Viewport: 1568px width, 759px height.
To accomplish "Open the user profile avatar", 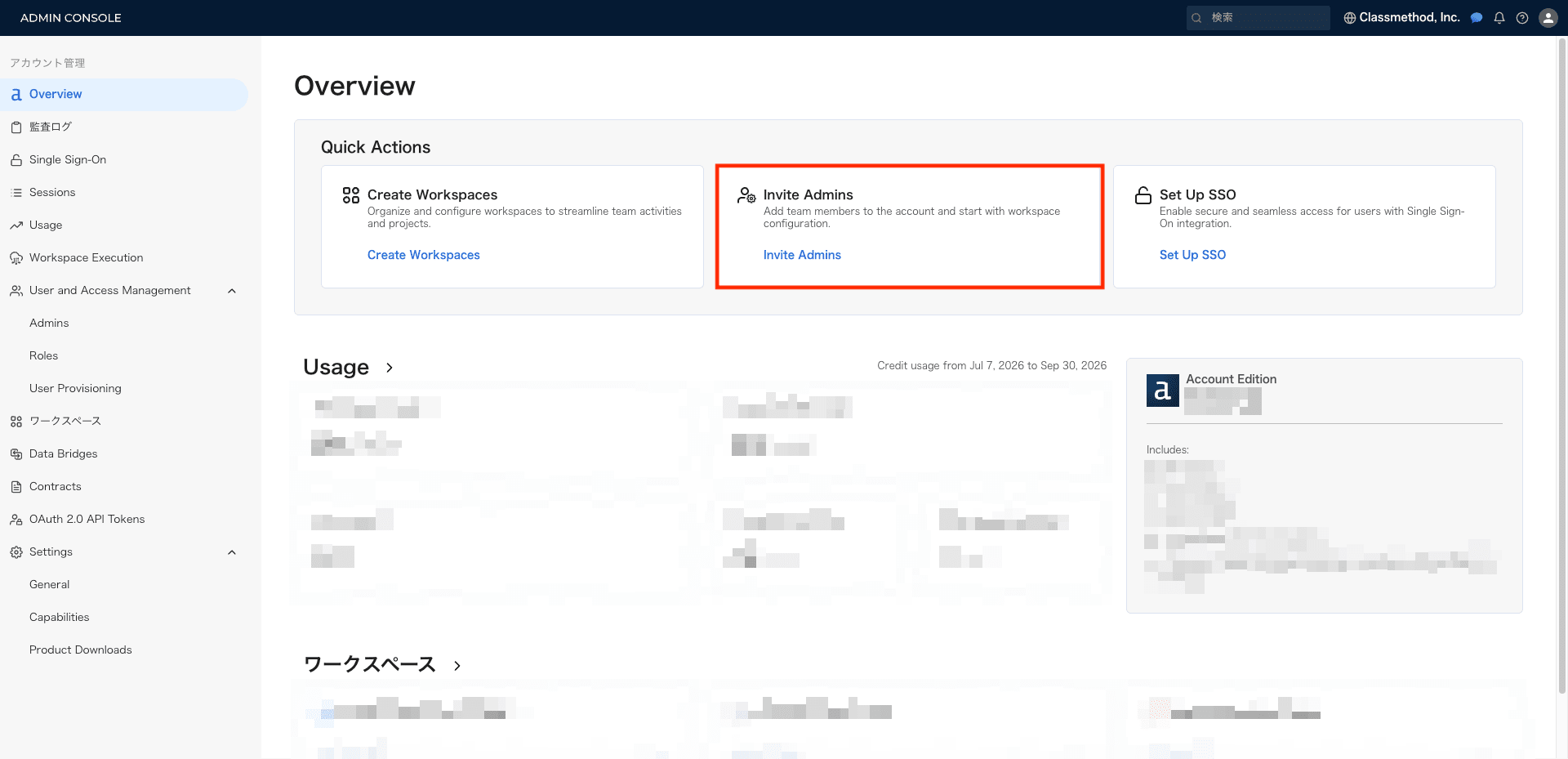I will (1548, 18).
